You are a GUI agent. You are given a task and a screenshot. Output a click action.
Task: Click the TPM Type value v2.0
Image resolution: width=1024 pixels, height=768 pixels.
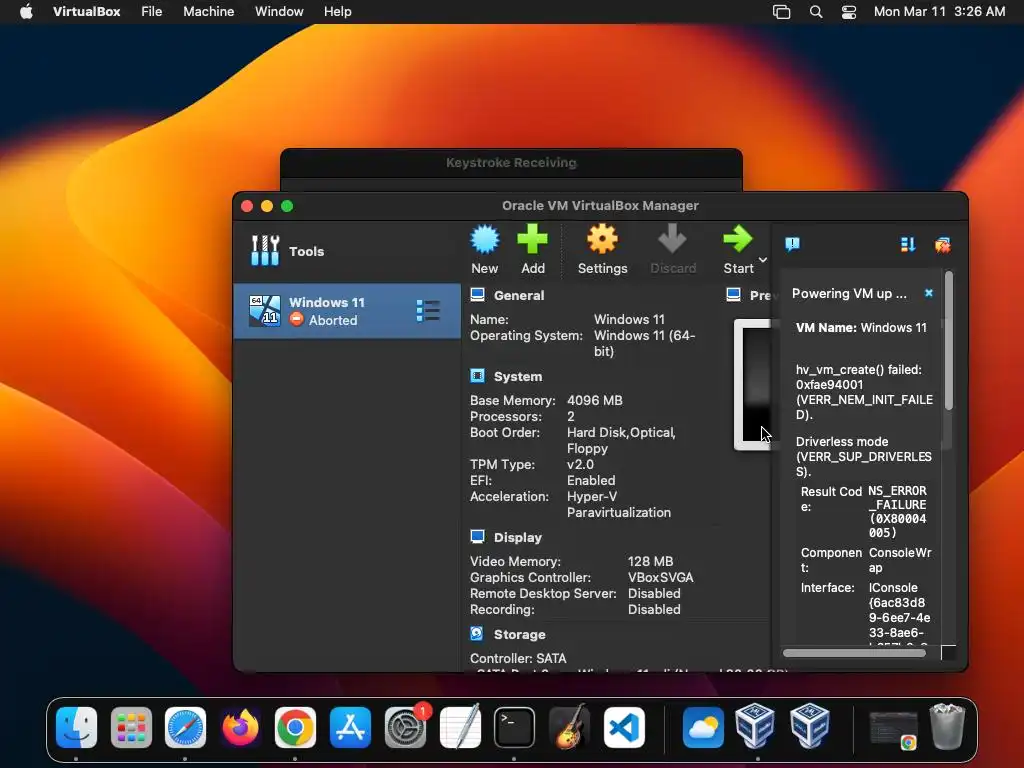click(580, 464)
